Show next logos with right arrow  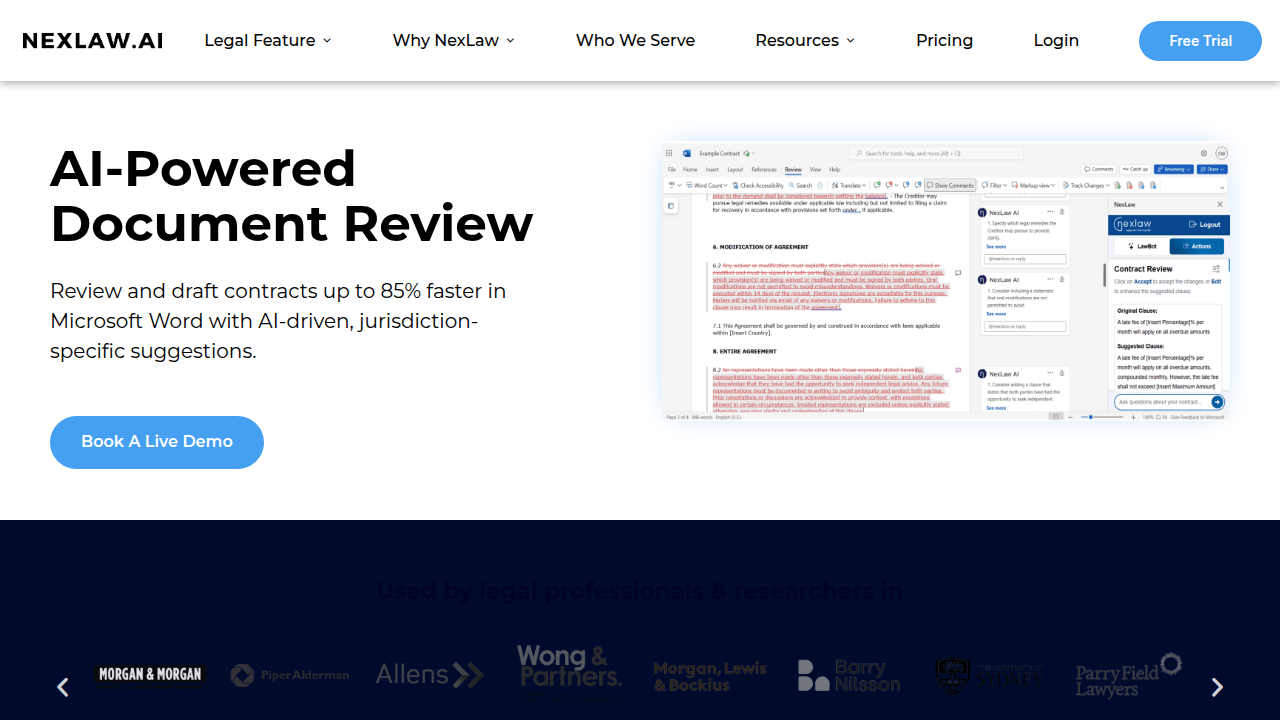click(1217, 687)
